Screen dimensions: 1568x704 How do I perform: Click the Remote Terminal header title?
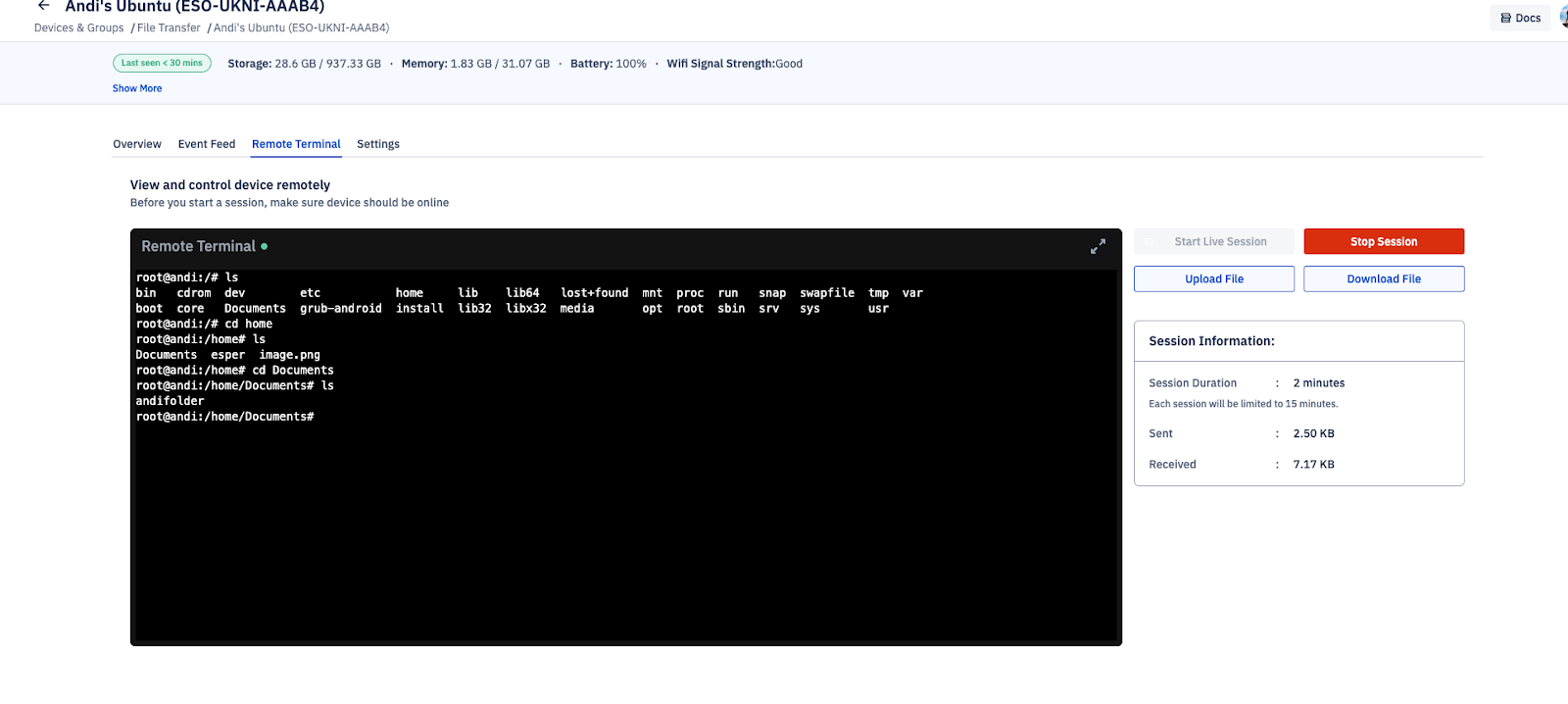pyautogui.click(x=198, y=246)
